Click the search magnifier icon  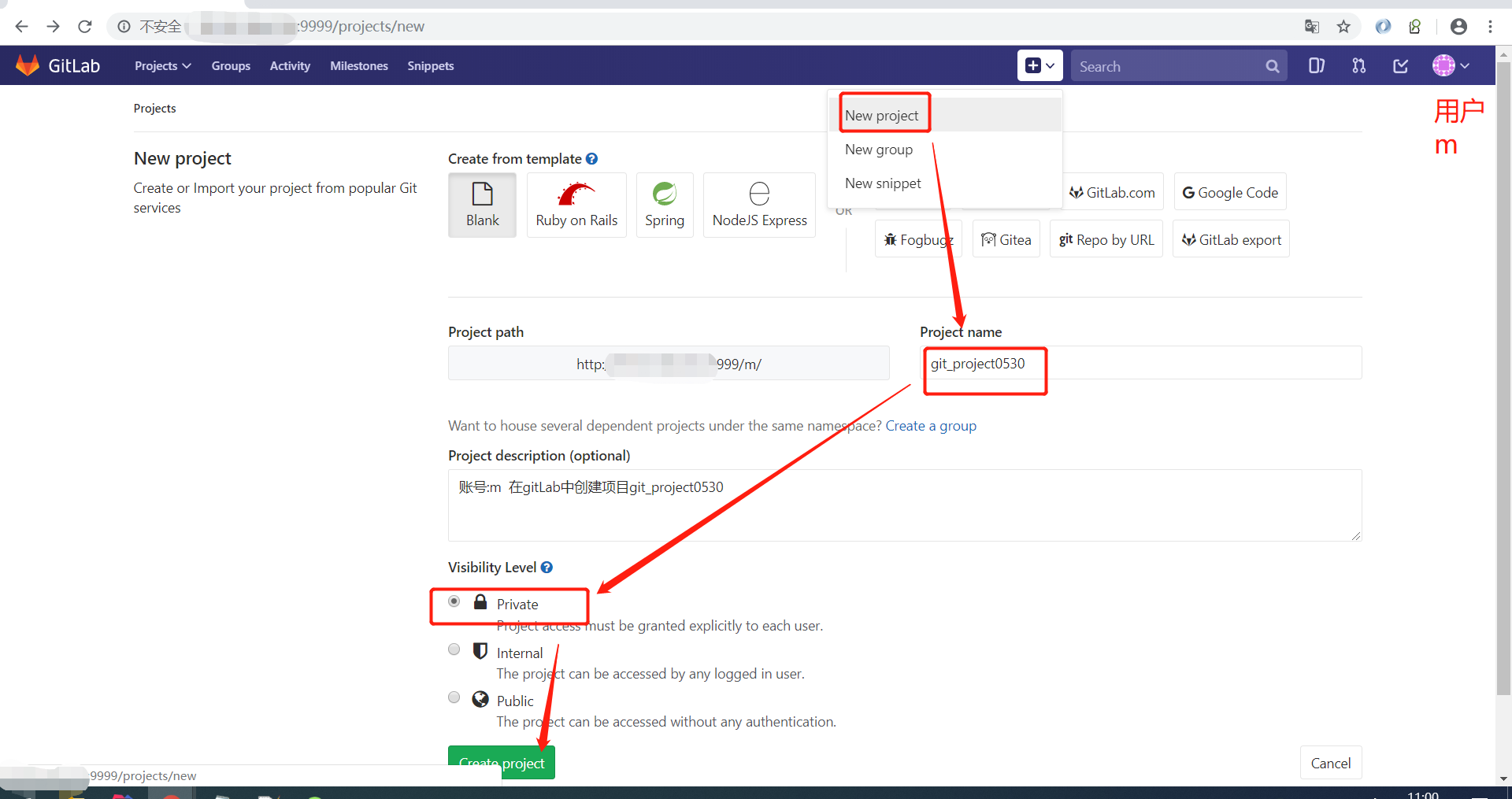pos(1273,66)
